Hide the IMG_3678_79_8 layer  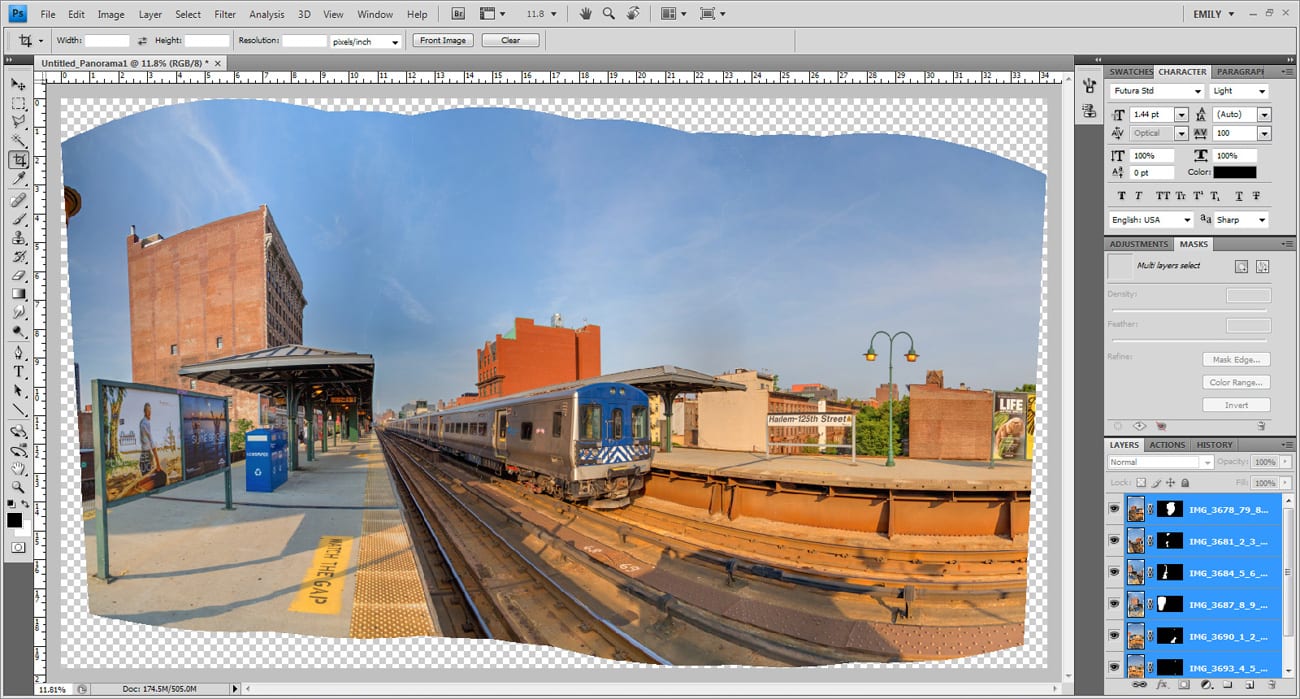pos(1115,509)
